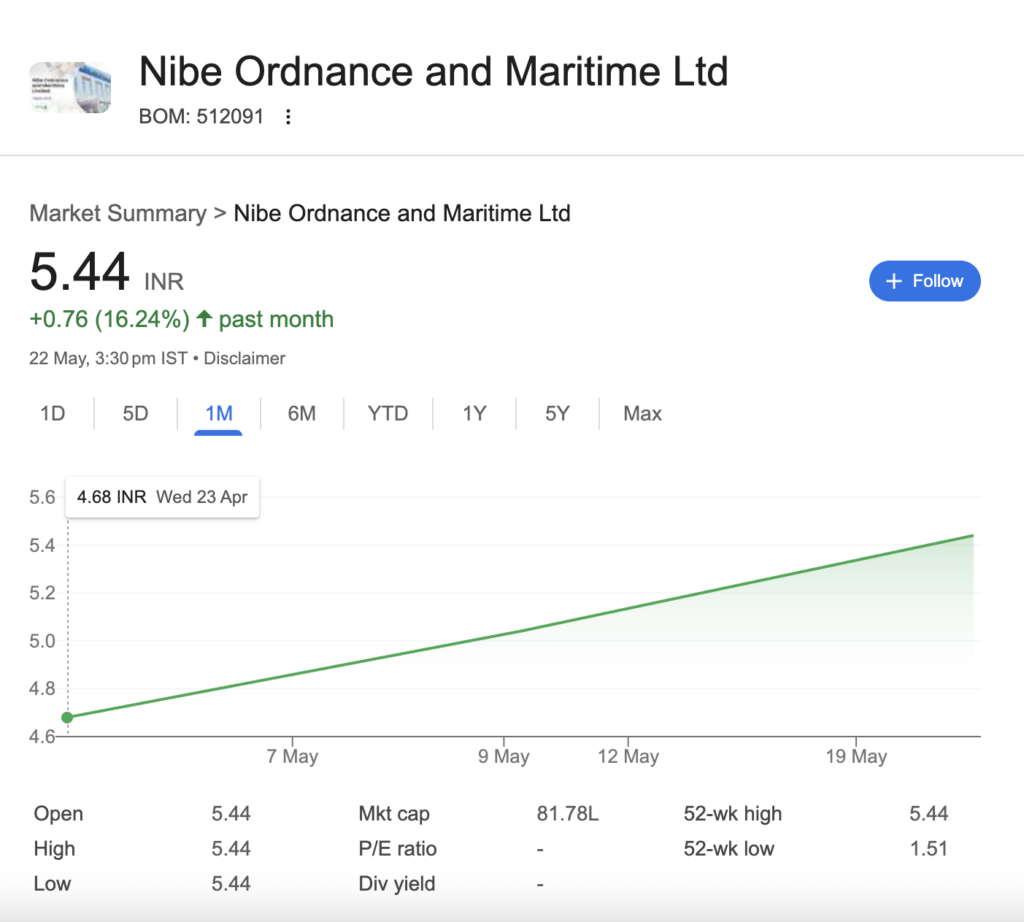This screenshot has width=1024, height=922.
Task: Switch chart to 1D range
Action: pos(53,413)
